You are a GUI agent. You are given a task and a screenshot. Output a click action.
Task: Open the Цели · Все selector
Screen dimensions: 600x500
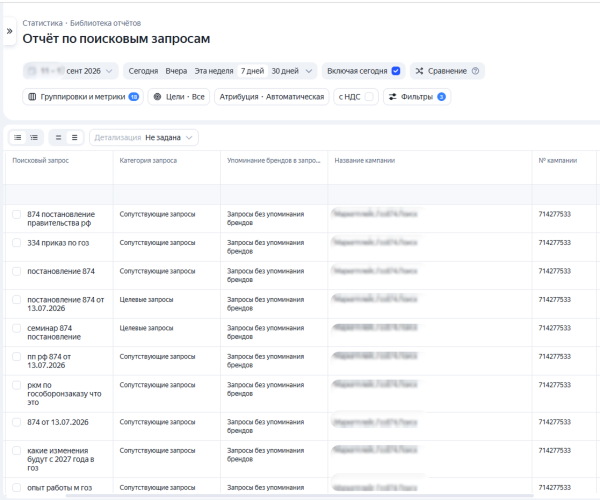pyautogui.click(x=179, y=97)
